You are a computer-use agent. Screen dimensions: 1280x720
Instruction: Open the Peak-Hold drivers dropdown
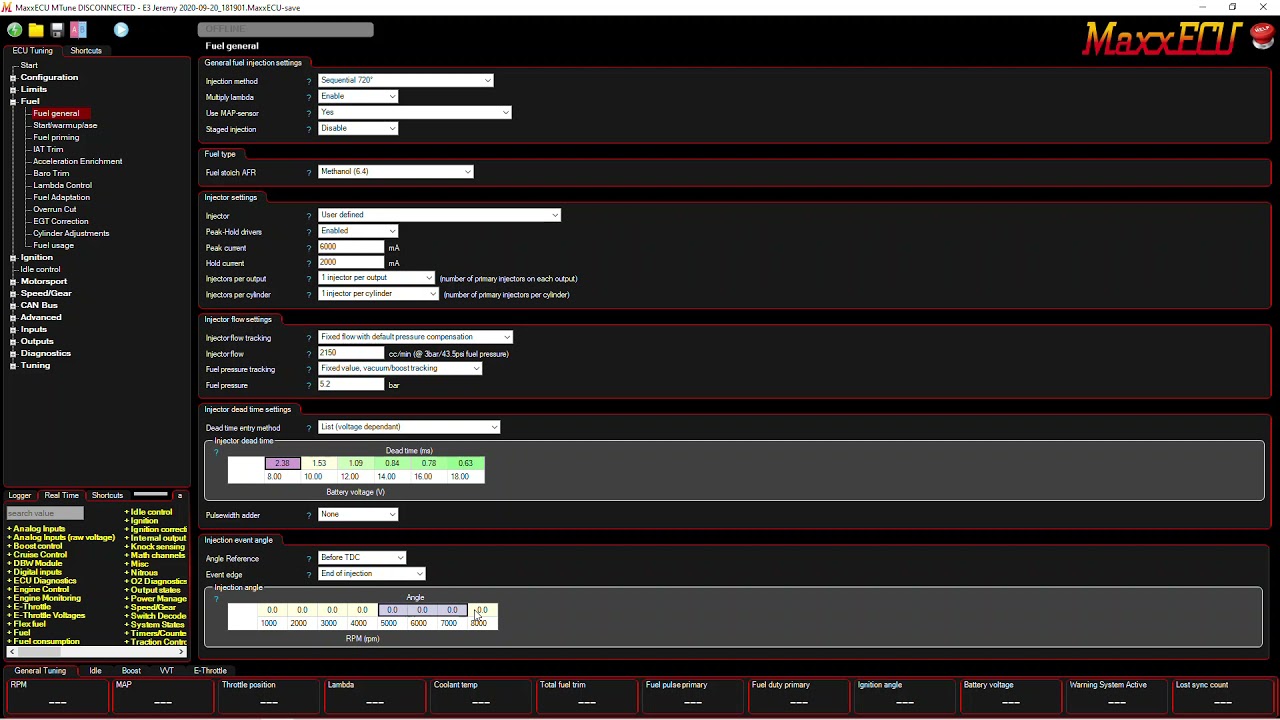(x=358, y=230)
